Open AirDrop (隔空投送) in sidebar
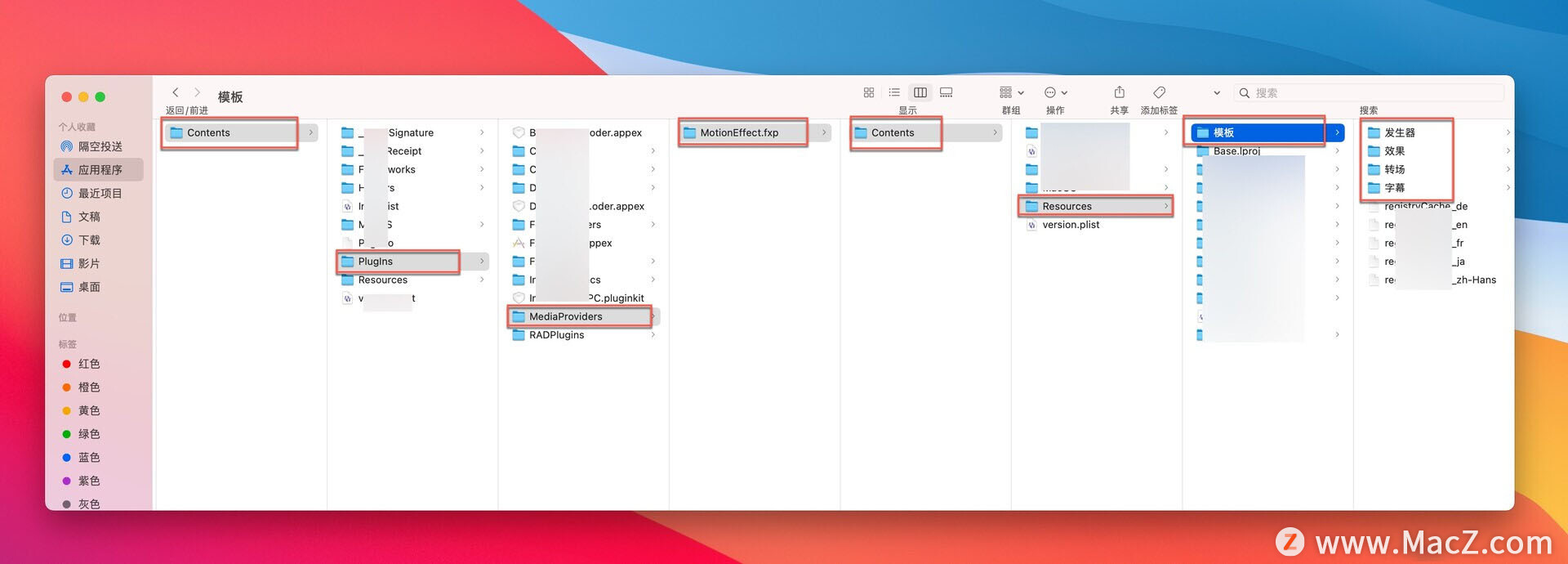Image resolution: width=1568 pixels, height=564 pixels. coord(100,146)
